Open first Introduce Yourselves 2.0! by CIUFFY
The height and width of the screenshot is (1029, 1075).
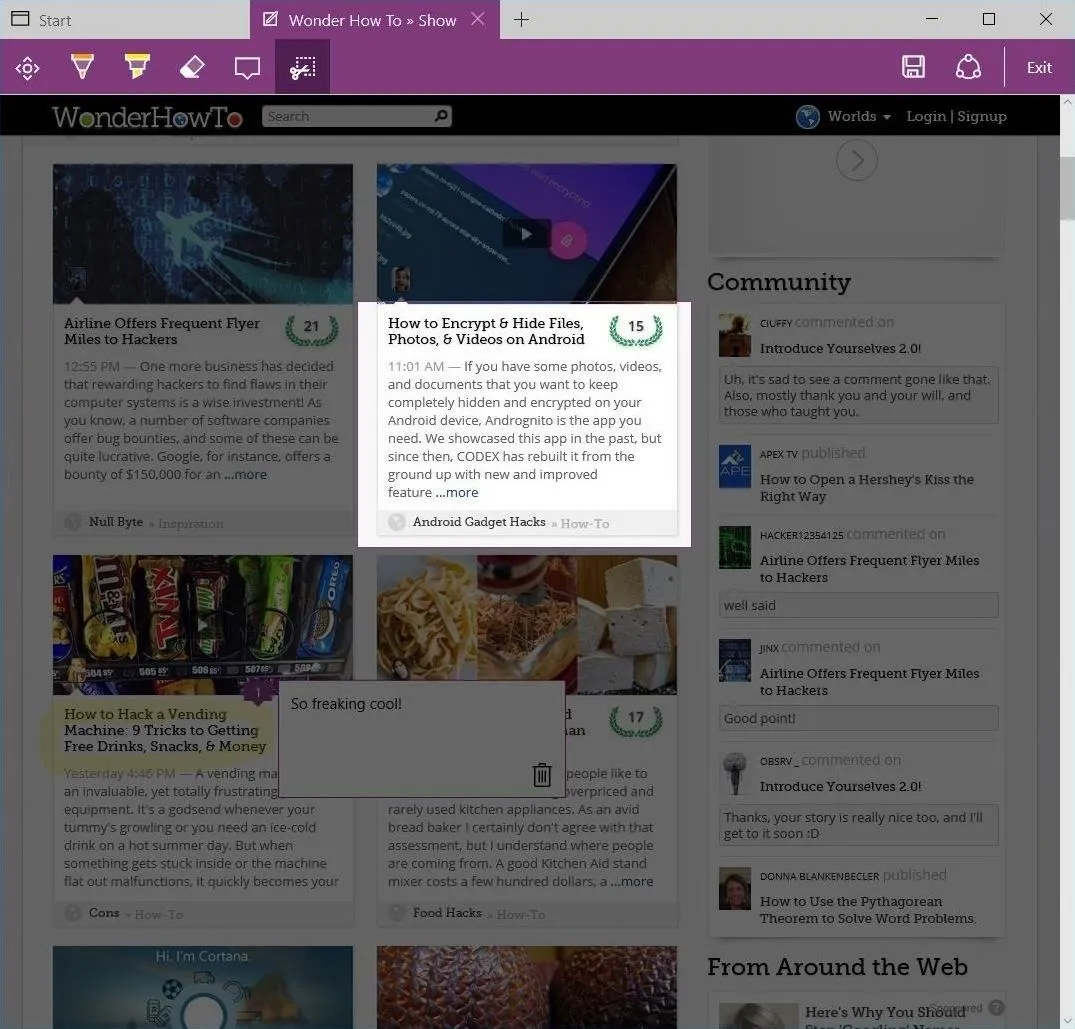pyautogui.click(x=840, y=348)
